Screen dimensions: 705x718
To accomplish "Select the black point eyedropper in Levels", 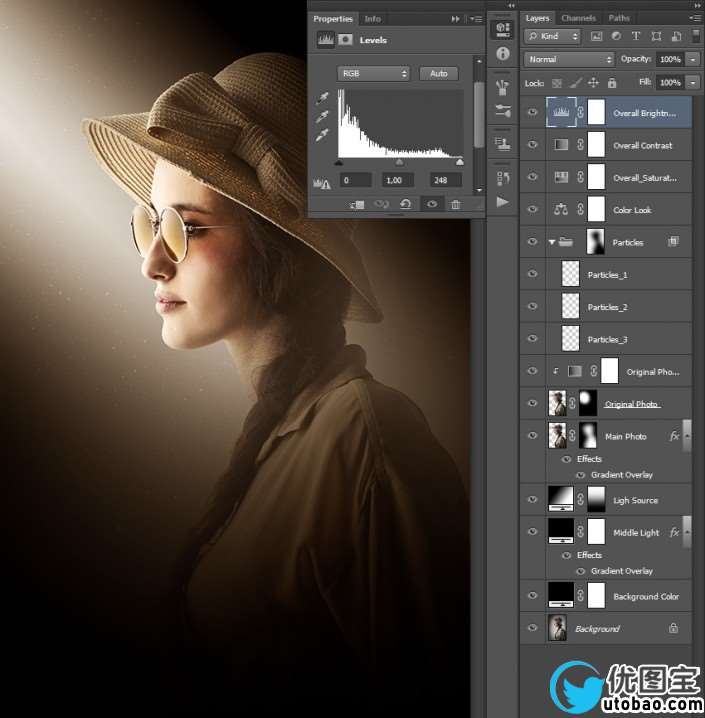I will click(322, 98).
